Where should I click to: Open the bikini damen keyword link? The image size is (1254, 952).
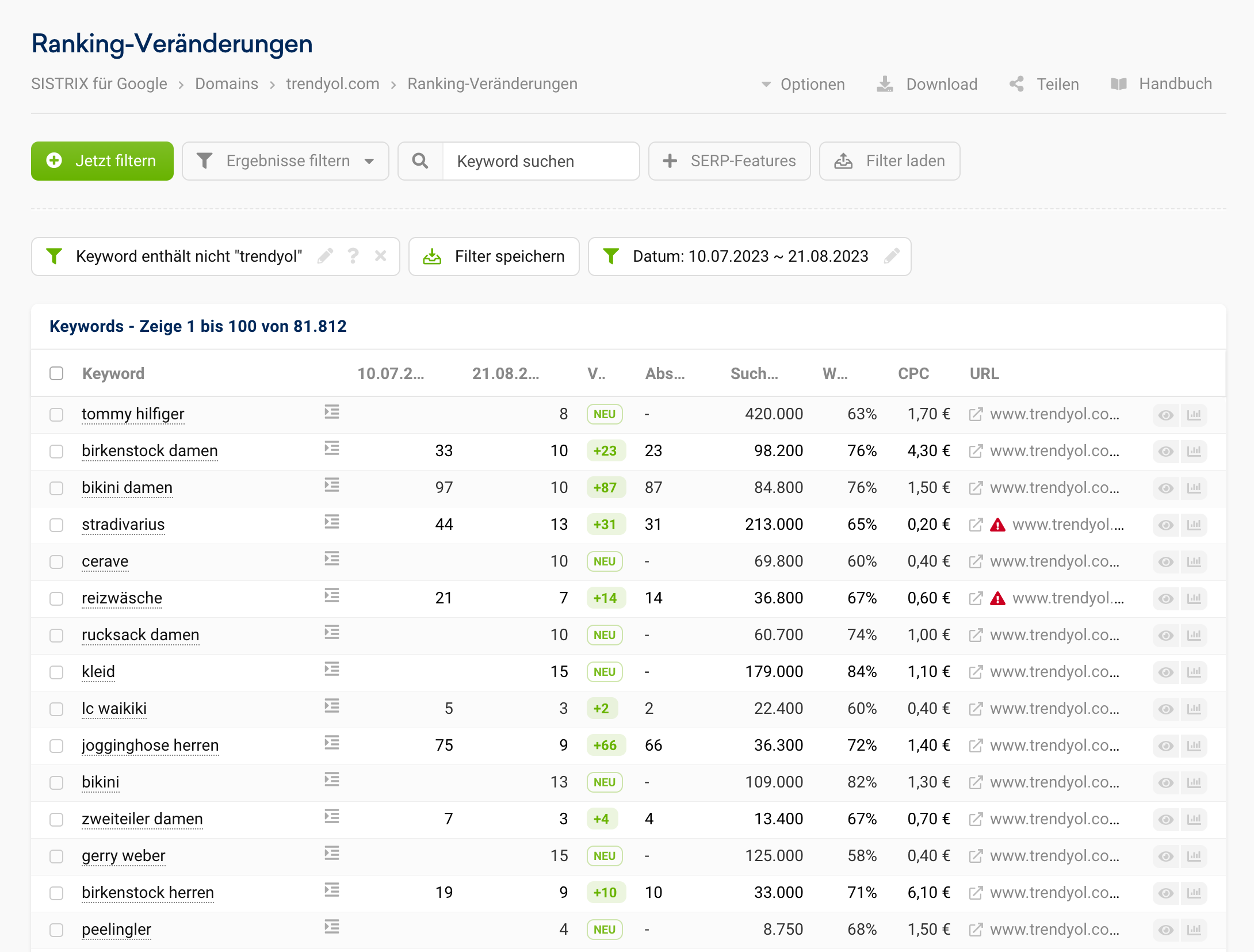coord(127,488)
